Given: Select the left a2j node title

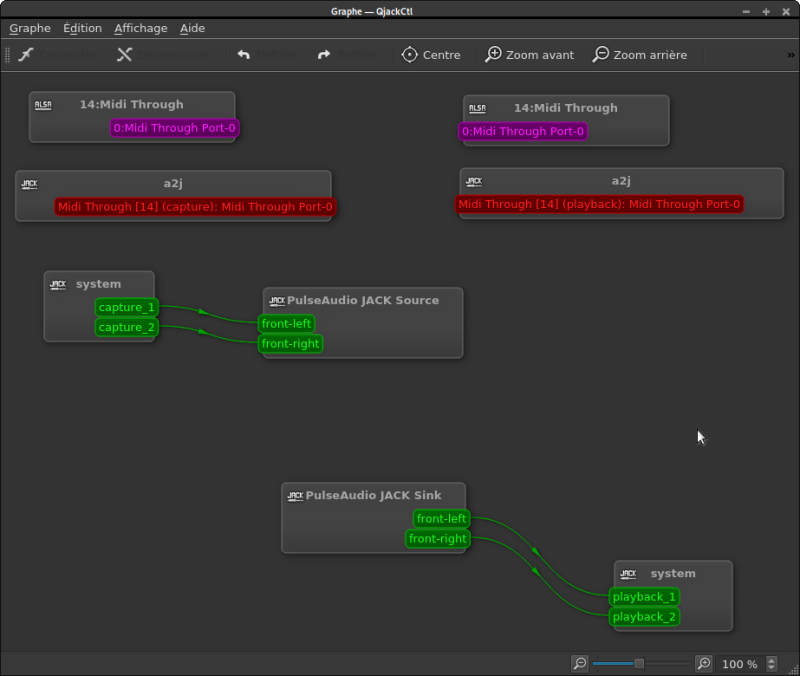Looking at the screenshot, I should 173,183.
